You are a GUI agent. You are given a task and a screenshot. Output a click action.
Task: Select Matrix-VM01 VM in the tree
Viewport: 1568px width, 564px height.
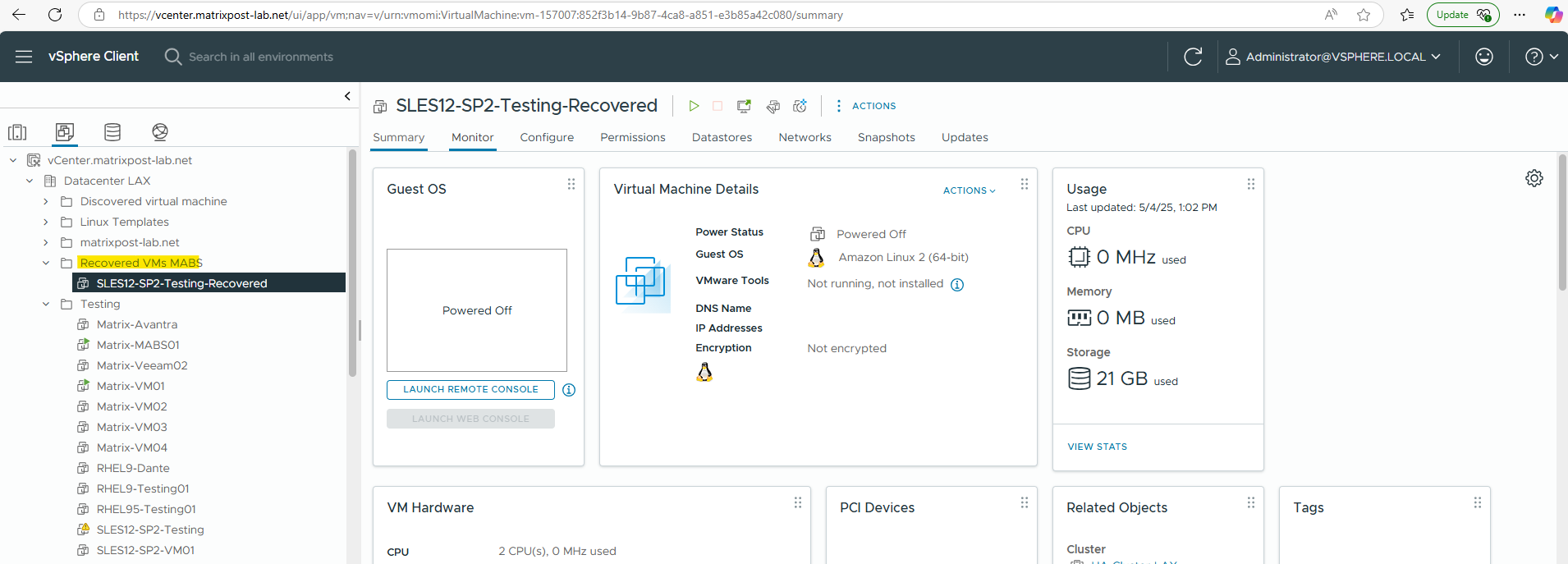click(130, 386)
